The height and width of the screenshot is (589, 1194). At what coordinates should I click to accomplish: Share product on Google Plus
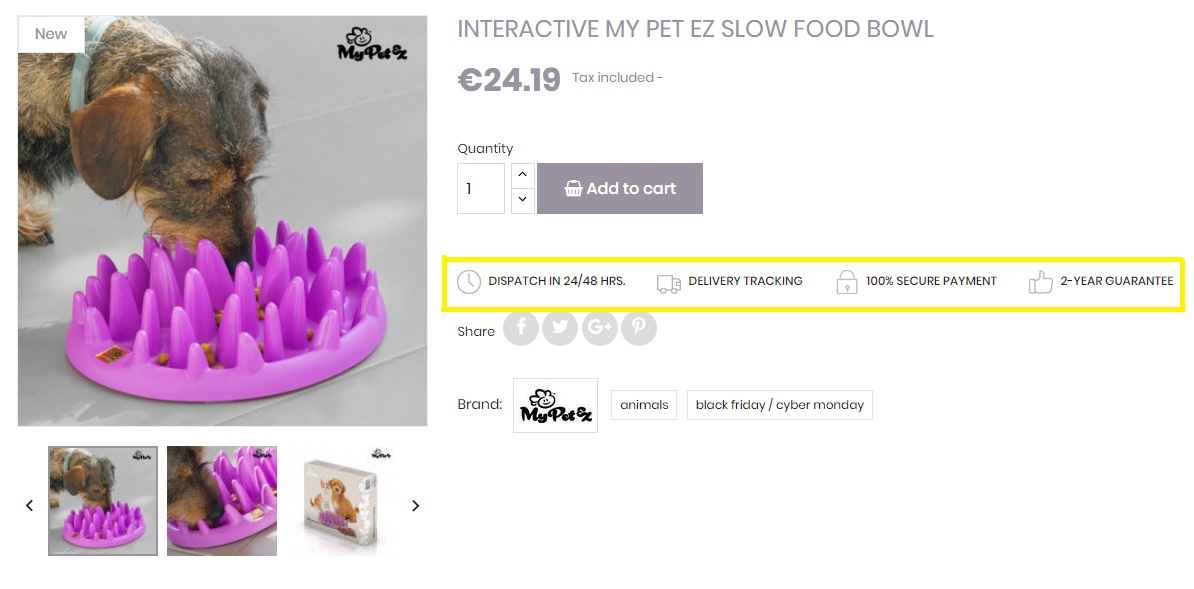(599, 328)
